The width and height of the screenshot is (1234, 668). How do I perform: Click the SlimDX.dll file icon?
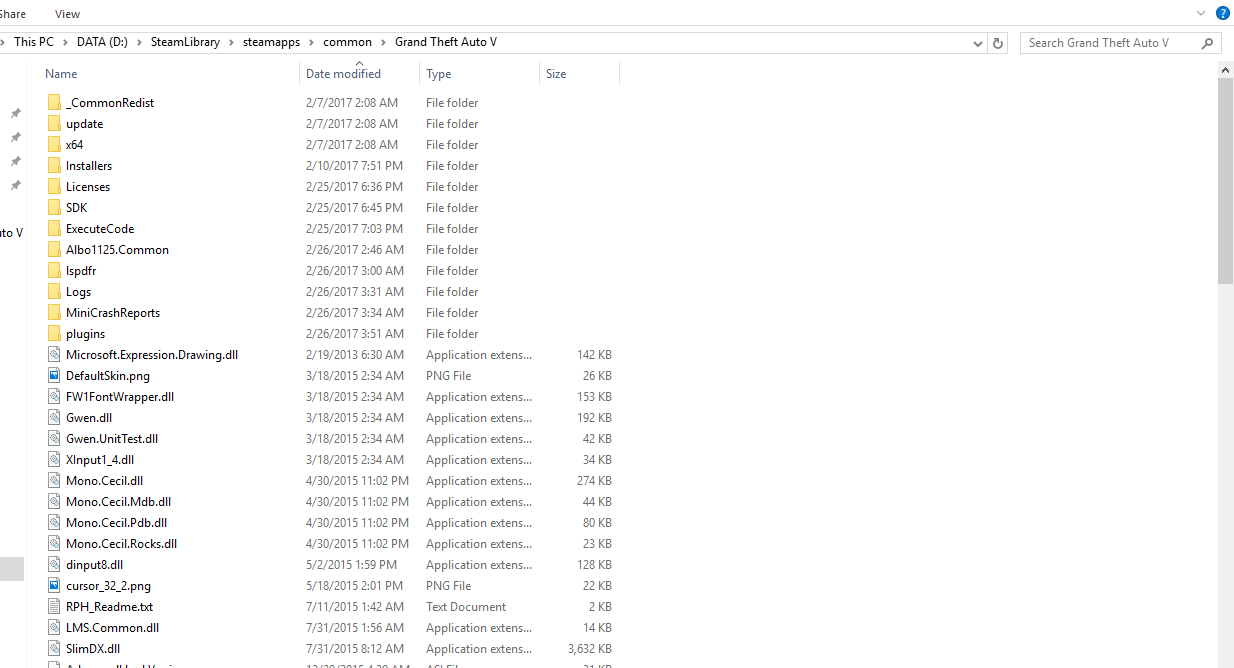(x=54, y=648)
